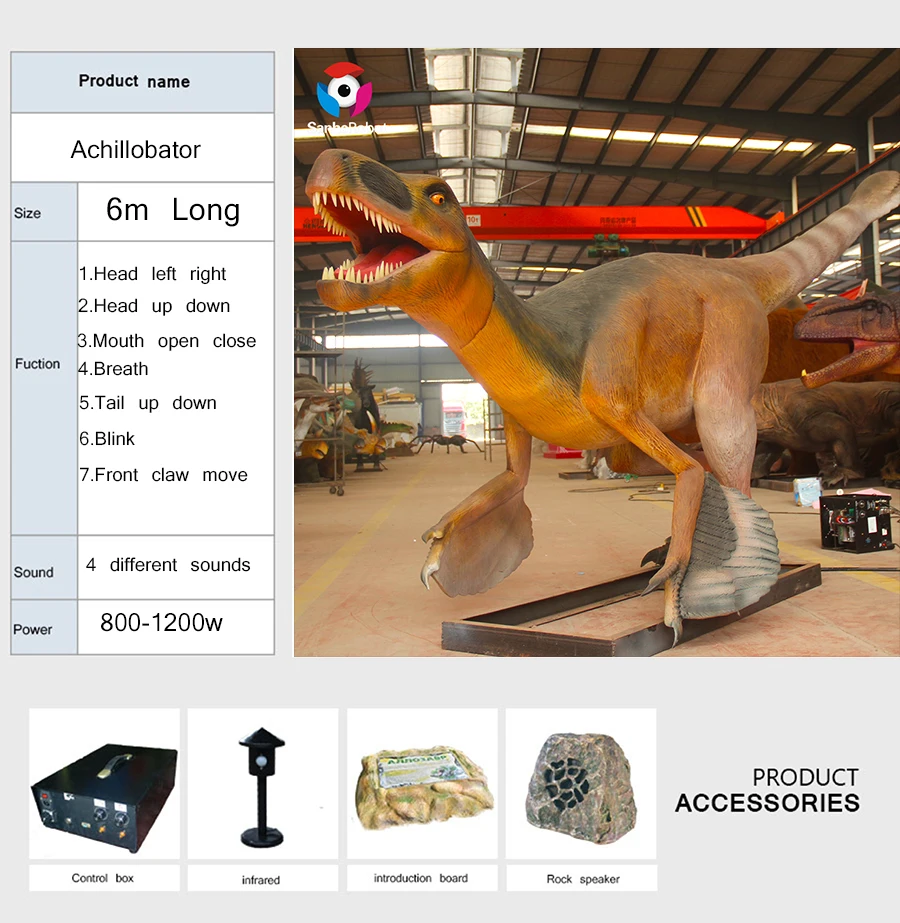900x923 pixels.
Task: Click the Product name header cell
Action: click(x=134, y=82)
